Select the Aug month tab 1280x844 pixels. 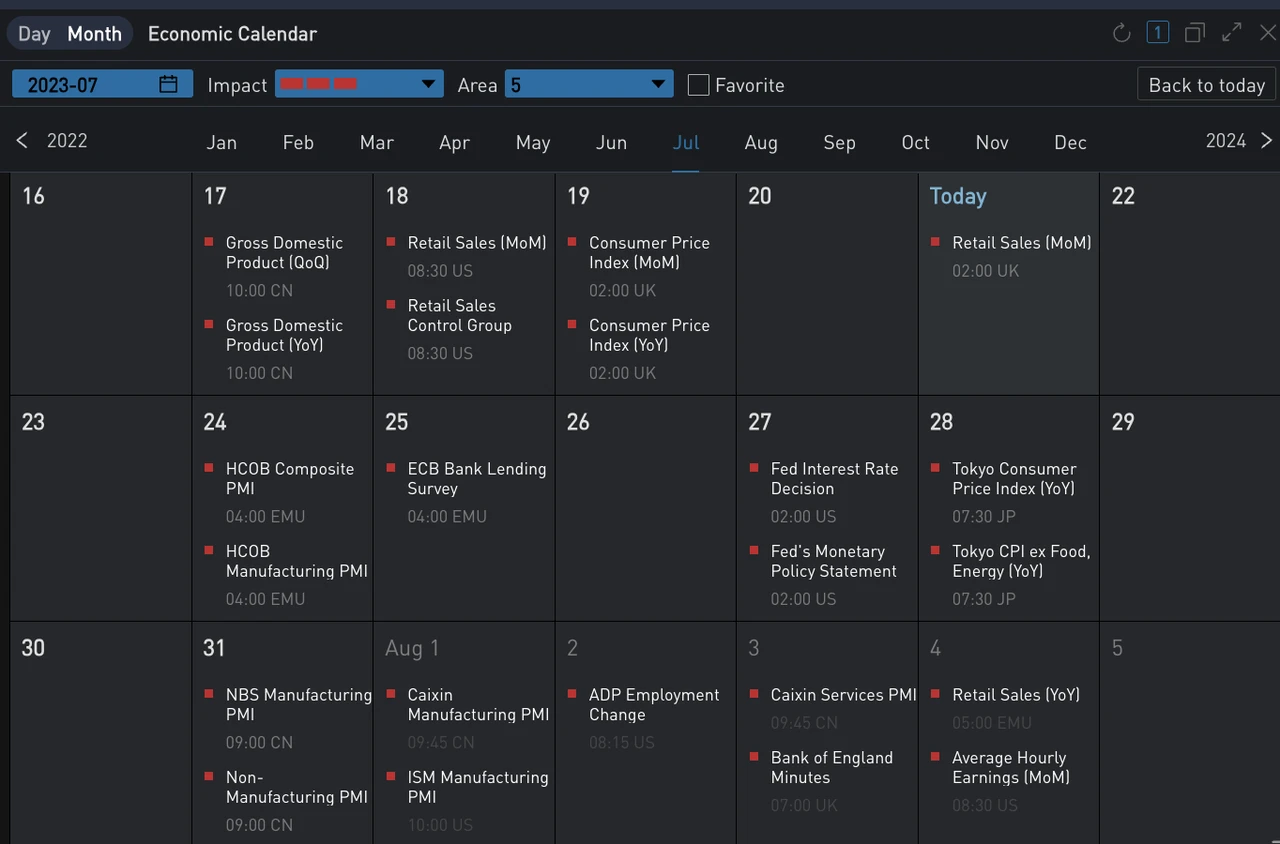[761, 142]
